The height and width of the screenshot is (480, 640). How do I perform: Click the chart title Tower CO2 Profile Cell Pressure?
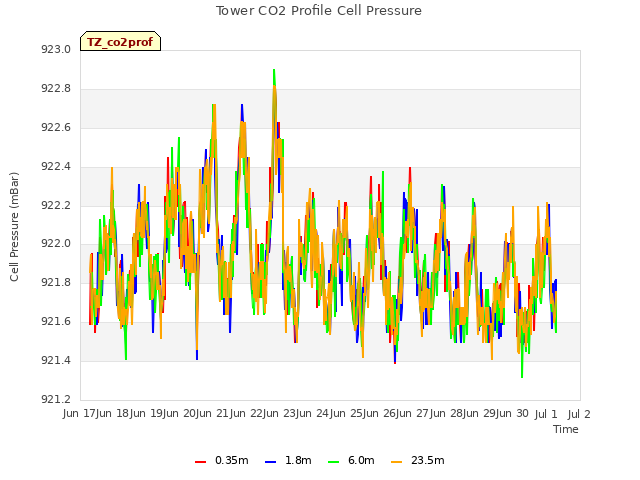318,11
